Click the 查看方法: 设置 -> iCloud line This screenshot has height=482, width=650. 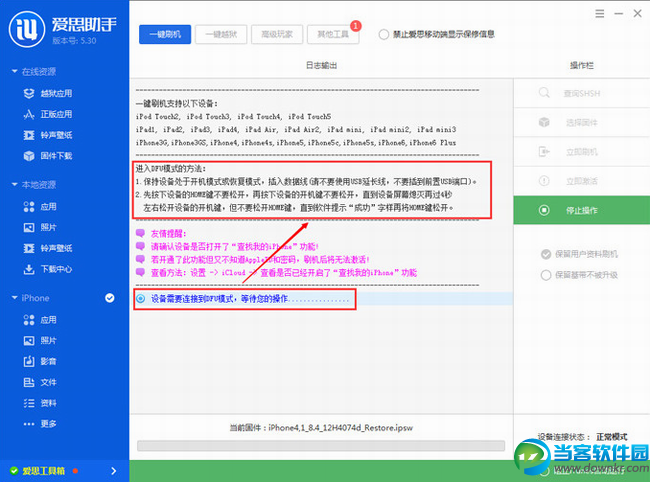click(x=284, y=273)
